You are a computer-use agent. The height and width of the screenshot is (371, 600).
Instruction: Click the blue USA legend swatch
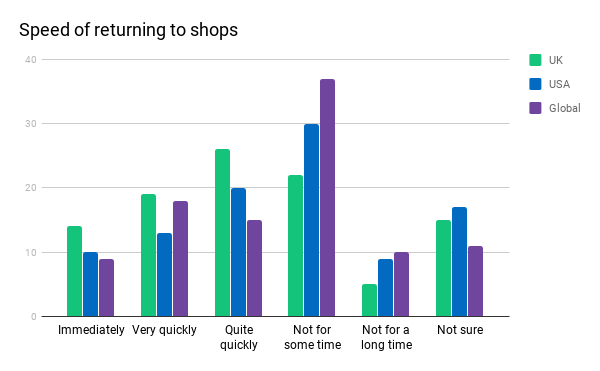click(x=535, y=84)
